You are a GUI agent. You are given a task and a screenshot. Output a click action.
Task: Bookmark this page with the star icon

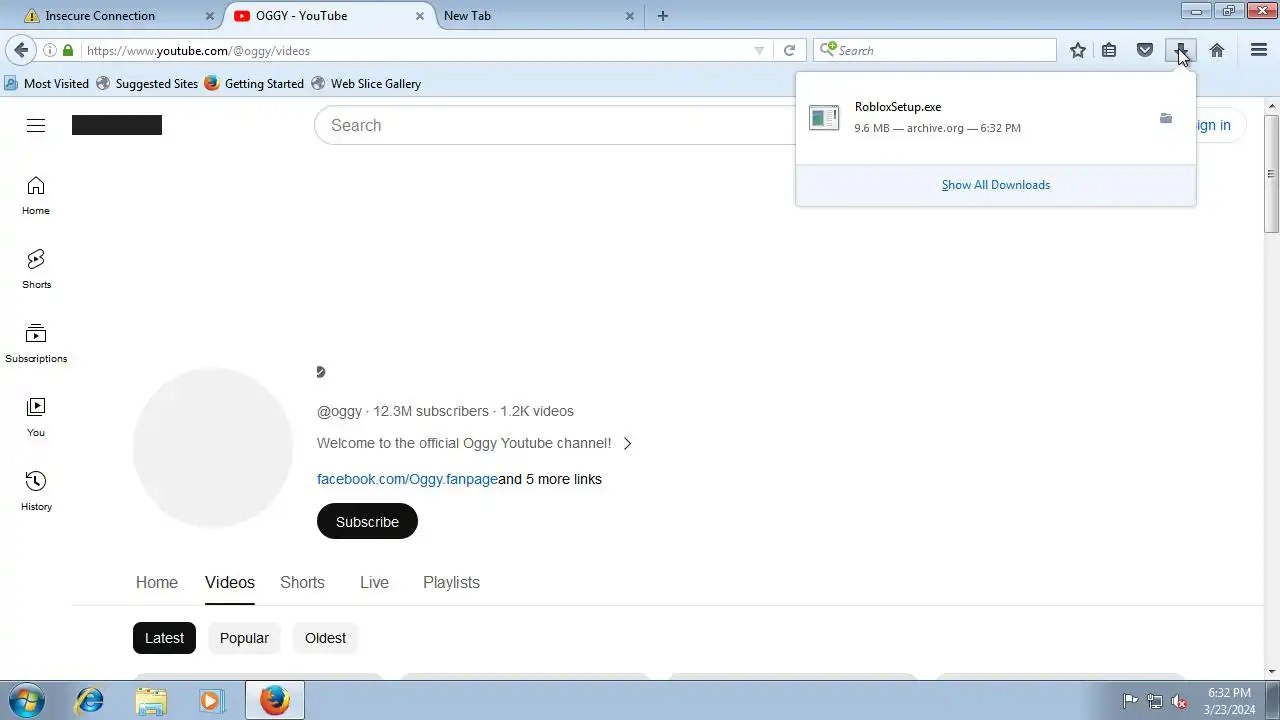[1078, 50]
